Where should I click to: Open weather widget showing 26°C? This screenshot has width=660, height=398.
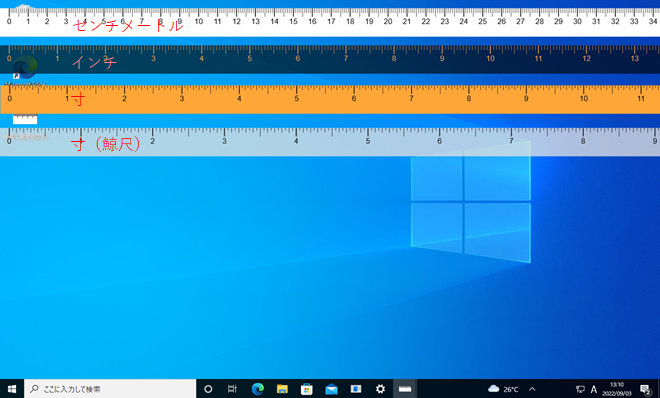[503, 389]
